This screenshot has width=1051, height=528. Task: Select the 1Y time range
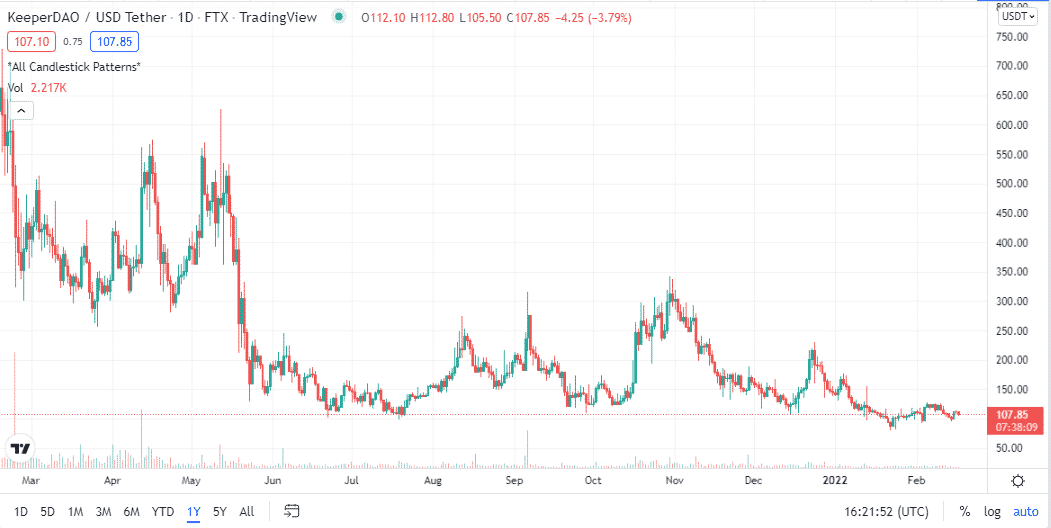[x=194, y=512]
